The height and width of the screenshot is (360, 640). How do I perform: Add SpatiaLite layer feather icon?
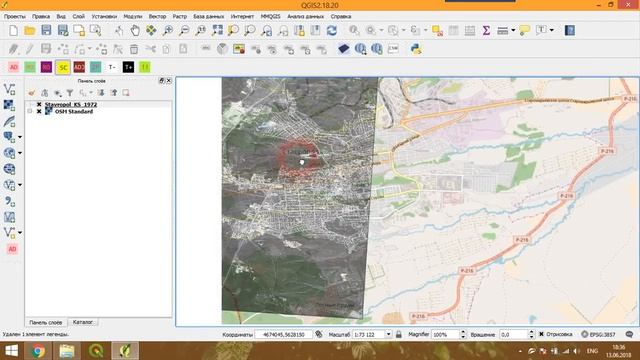click(9, 121)
